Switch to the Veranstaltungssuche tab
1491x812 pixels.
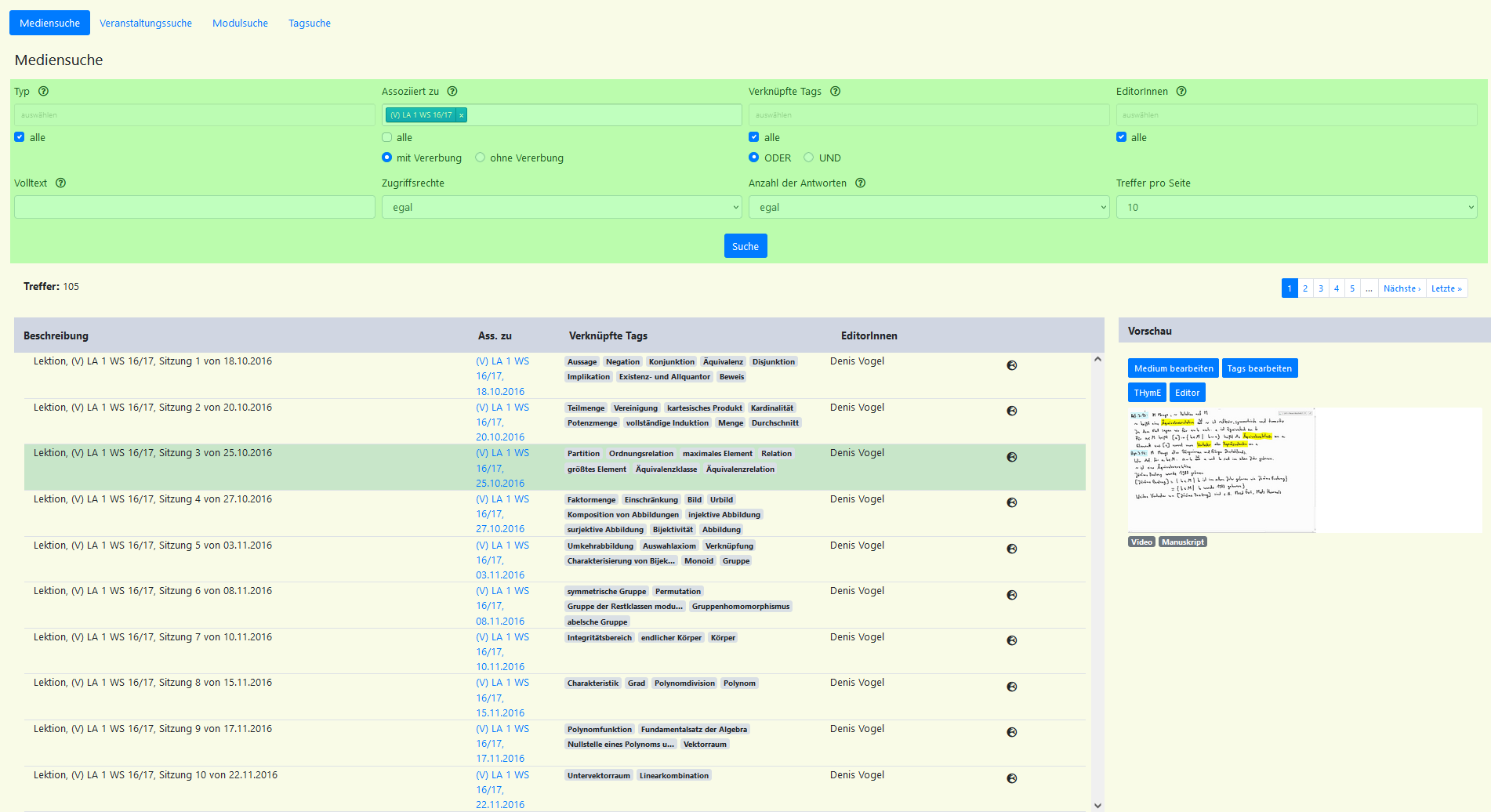point(146,24)
